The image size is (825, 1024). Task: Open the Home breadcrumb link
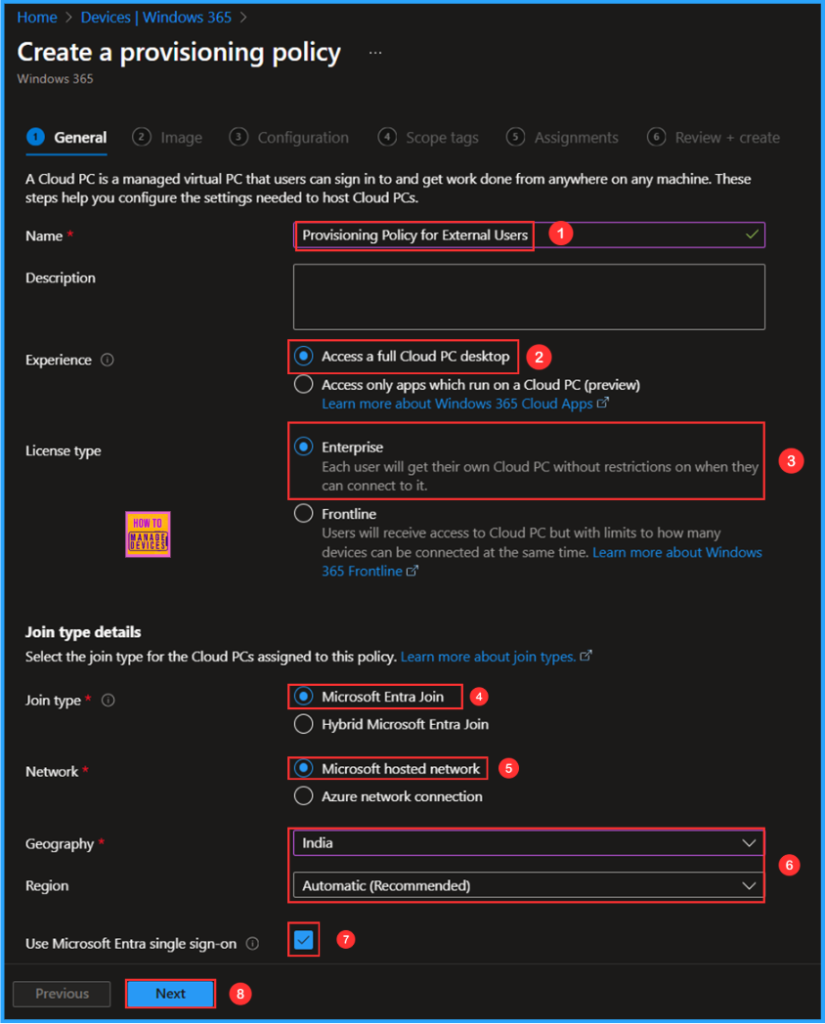[x=36, y=17]
